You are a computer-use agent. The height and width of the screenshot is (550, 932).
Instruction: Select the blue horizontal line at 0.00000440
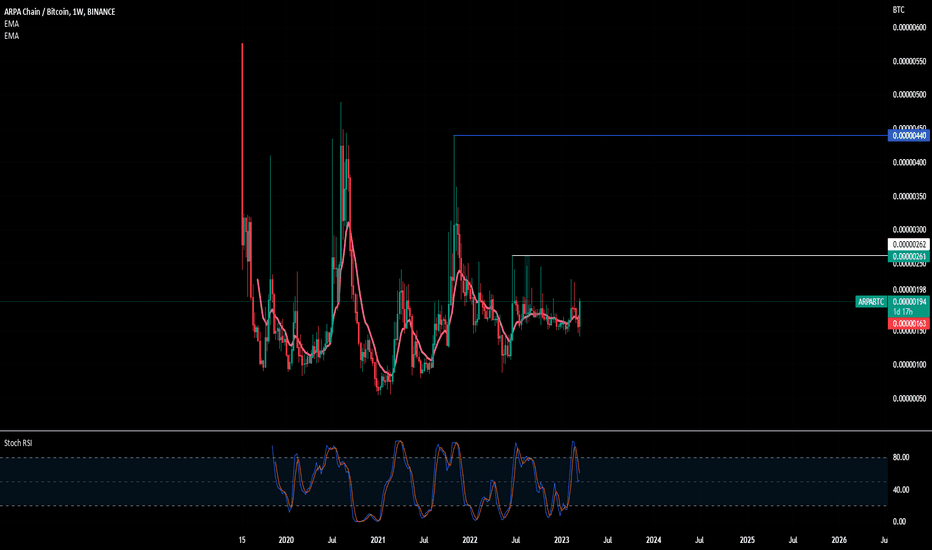tap(670, 136)
